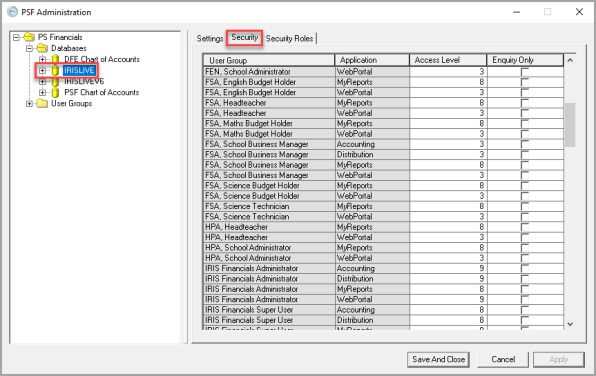Tick Enquiry Only for IRIS Financials Administrator Accounting
Screen dimensions: 596x376
pyautogui.click(x=525, y=268)
